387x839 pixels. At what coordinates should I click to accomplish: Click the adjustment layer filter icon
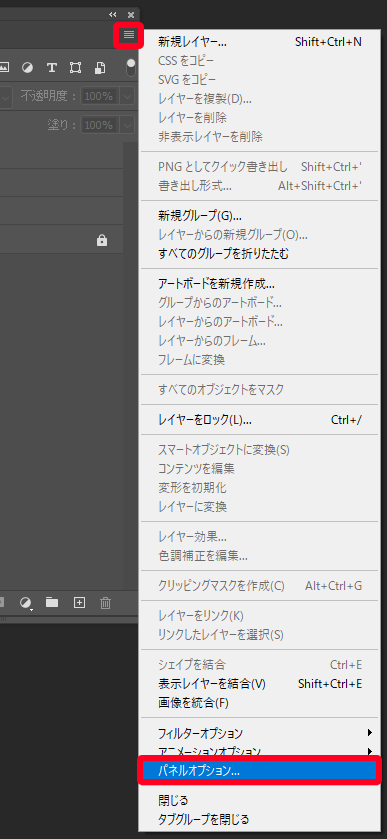(x=27, y=67)
